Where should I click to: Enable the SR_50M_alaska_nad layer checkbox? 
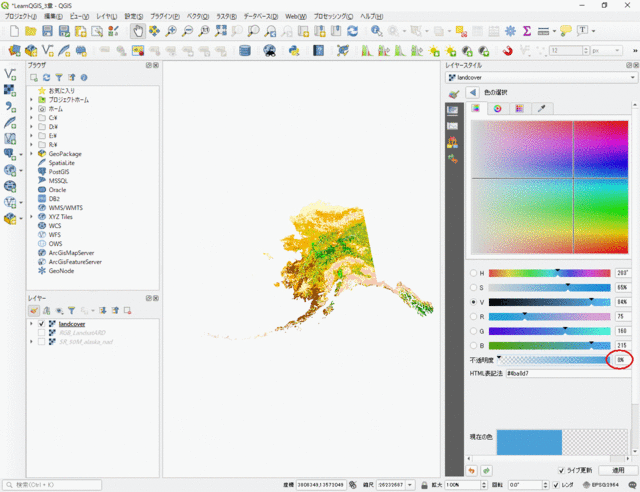click(41, 342)
